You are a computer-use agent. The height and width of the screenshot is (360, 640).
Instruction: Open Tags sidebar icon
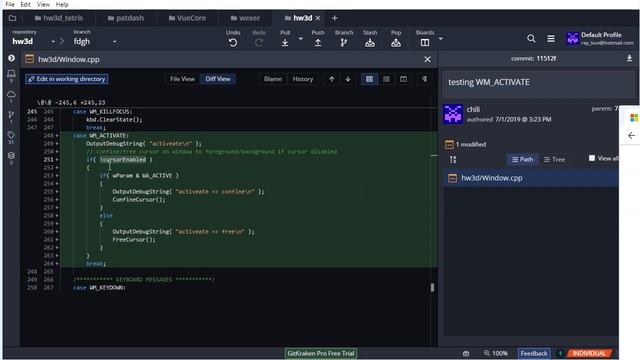pyautogui.click(x=11, y=135)
